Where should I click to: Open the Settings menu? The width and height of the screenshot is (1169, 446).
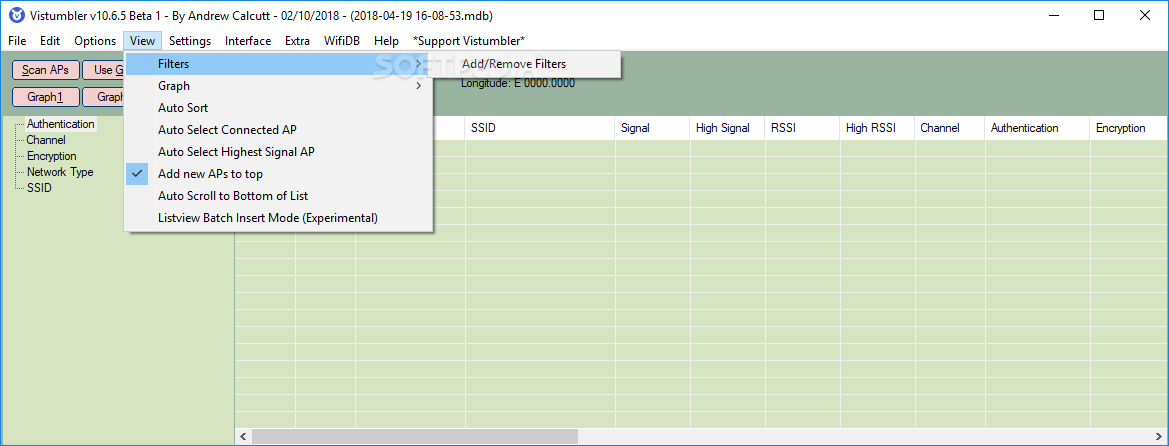189,41
